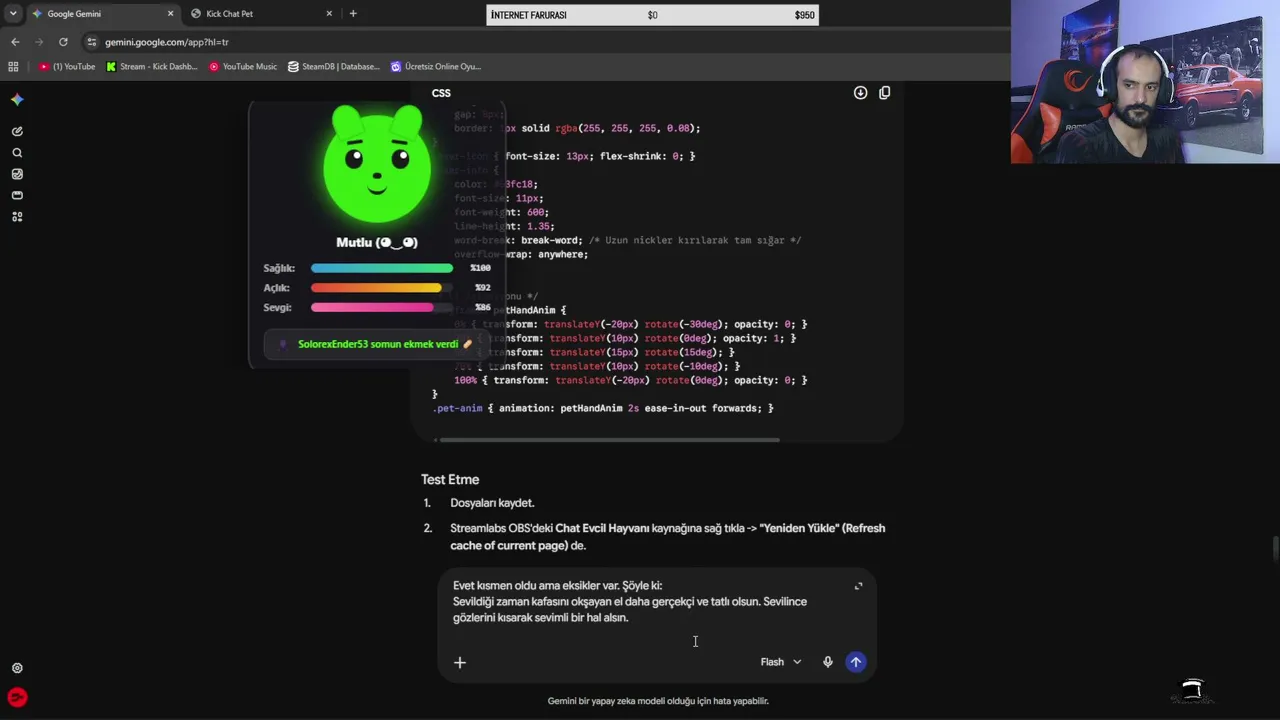The image size is (1280, 720).
Task: Close the Google Gemini tab
Action: pos(170,14)
